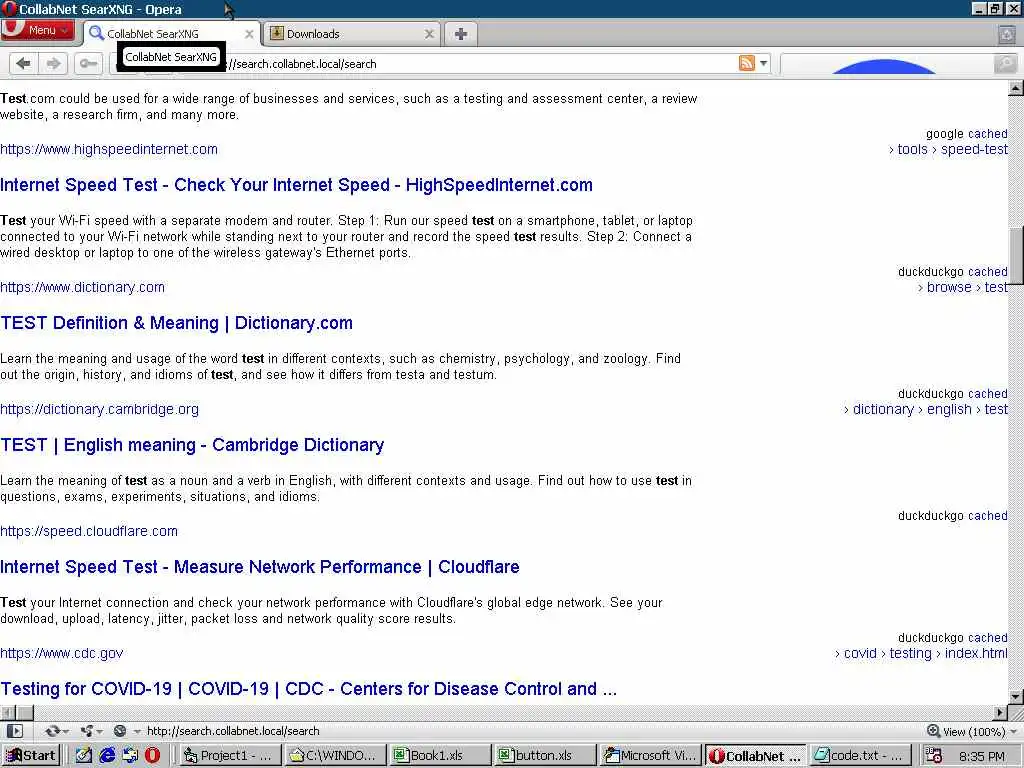1024x768 pixels.
Task: Launch Opera from quick launch bar
Action: click(152, 756)
